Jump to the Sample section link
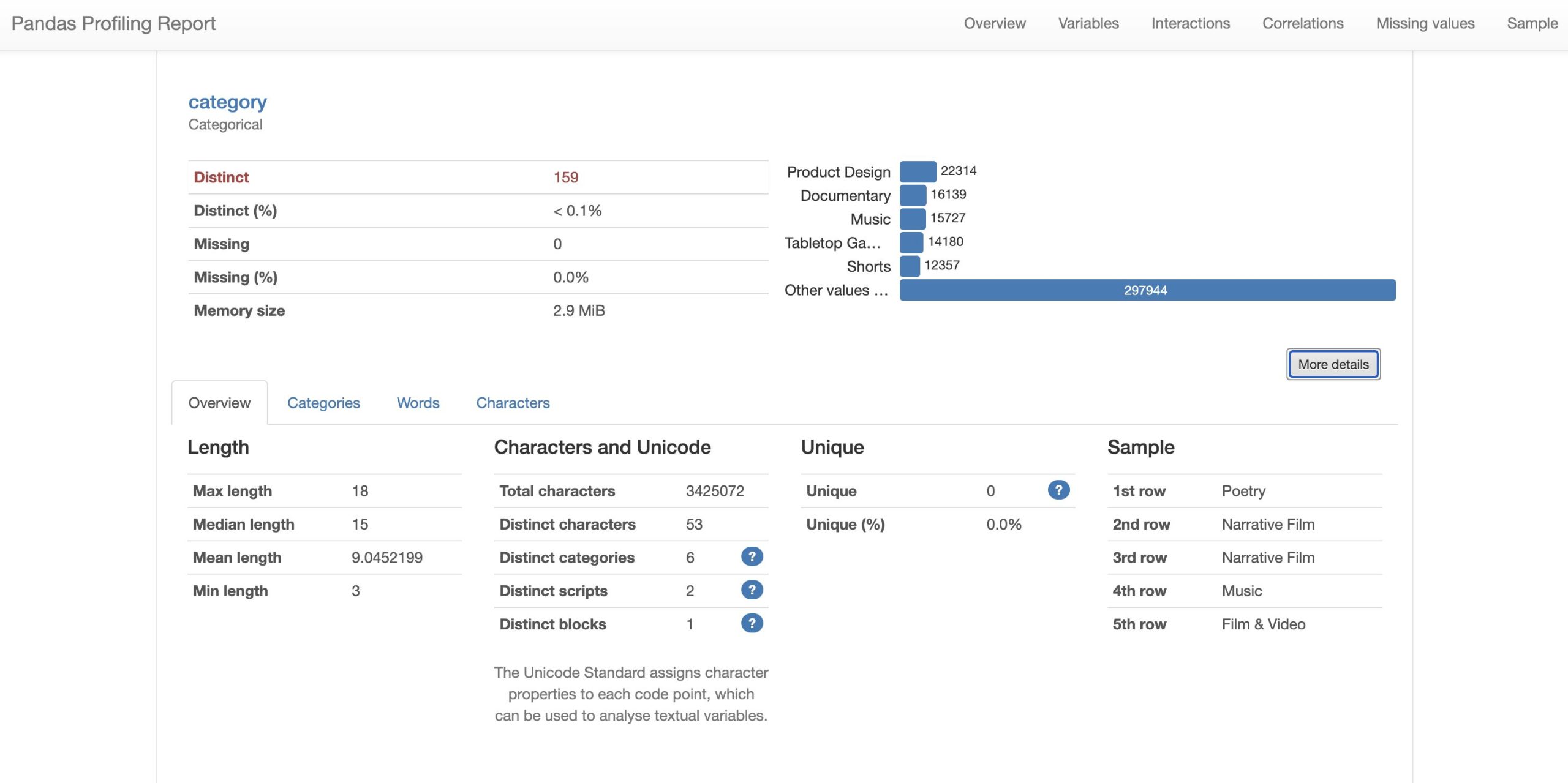1568x783 pixels. pyautogui.click(x=1532, y=23)
